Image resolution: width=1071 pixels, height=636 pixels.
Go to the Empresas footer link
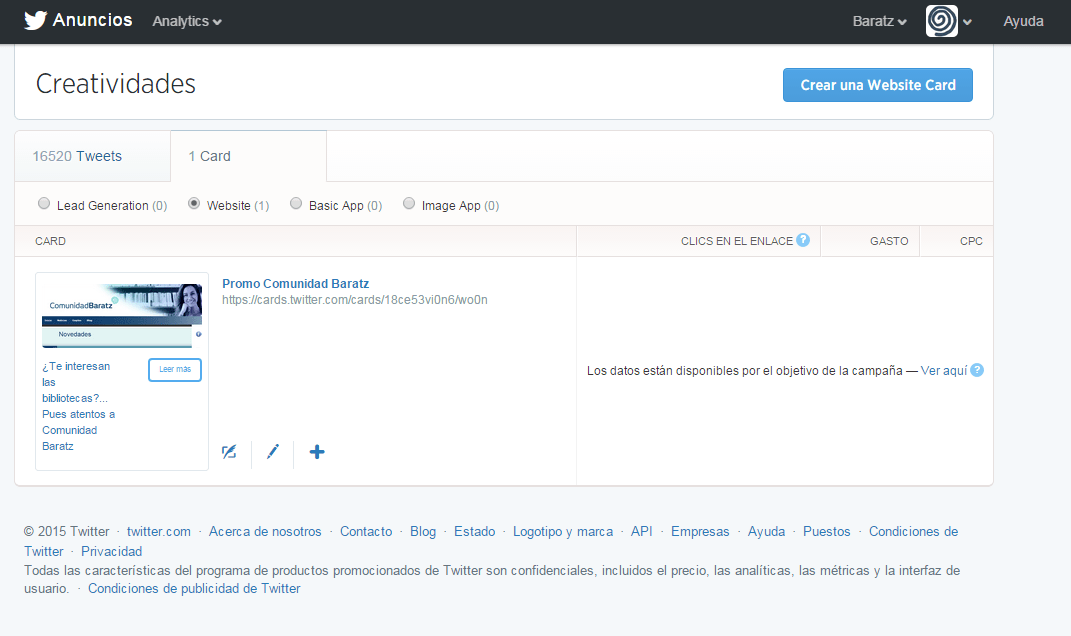pyautogui.click(x=700, y=531)
